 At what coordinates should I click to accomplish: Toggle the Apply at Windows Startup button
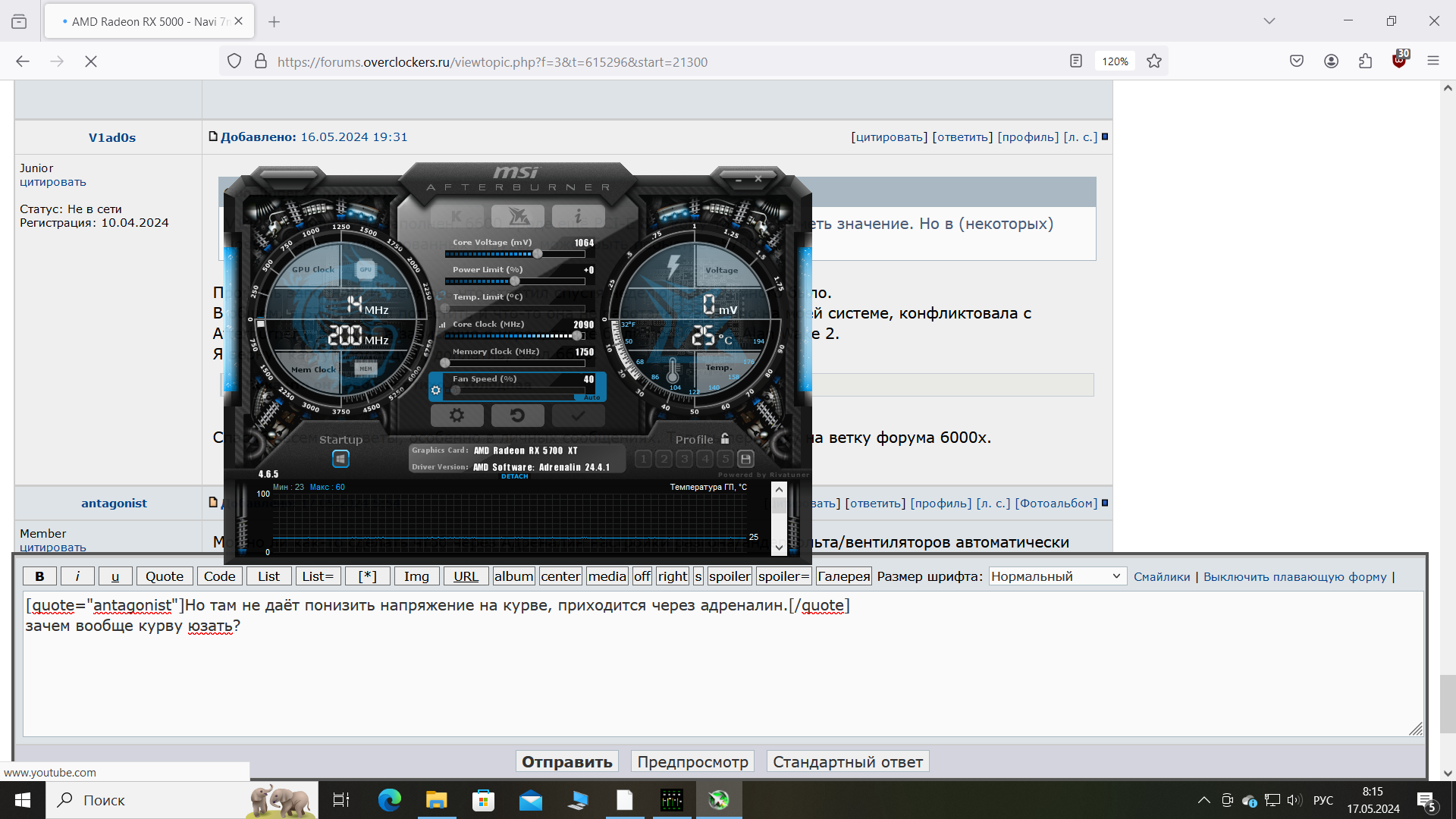point(340,459)
